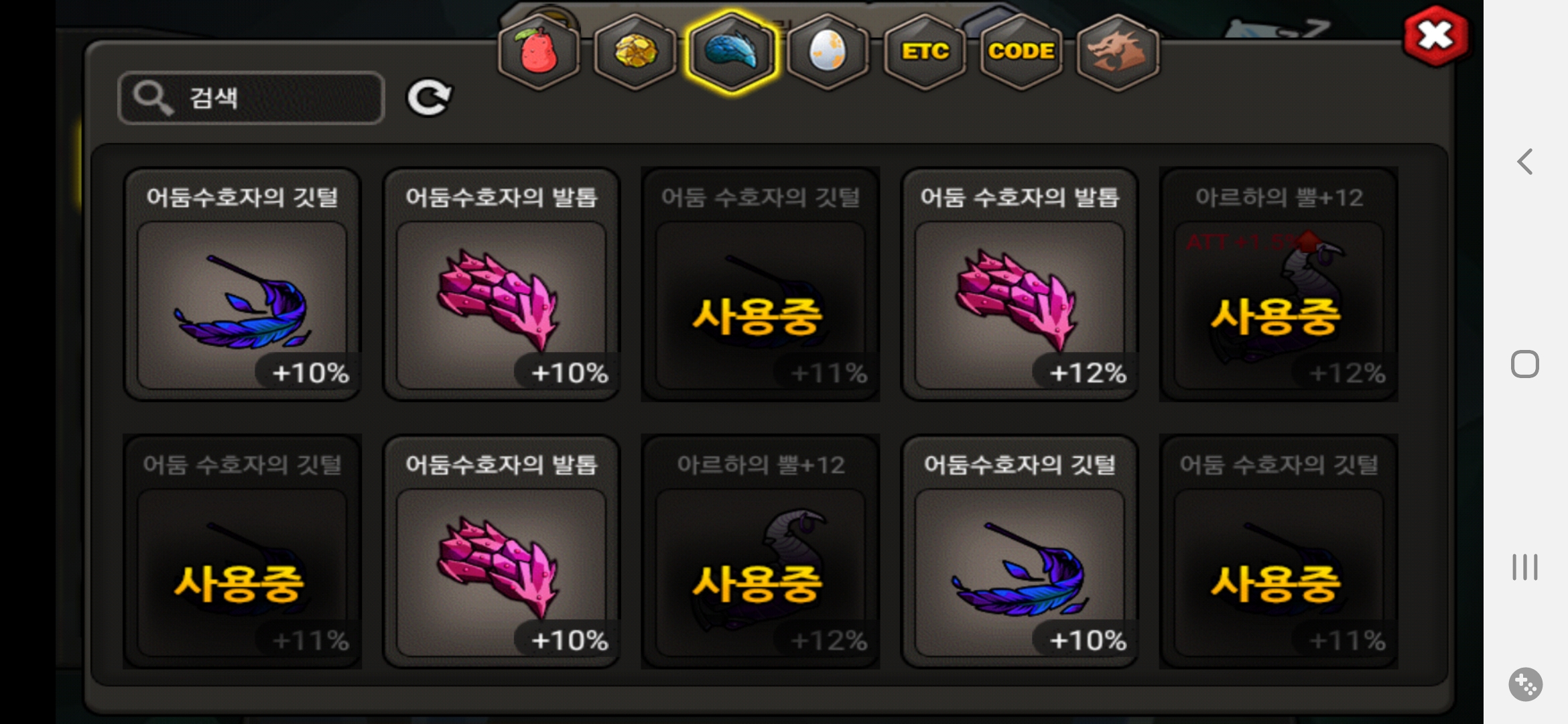This screenshot has width=1568, height=724.
Task: Tap the Android back arrow
Action: 1525,162
